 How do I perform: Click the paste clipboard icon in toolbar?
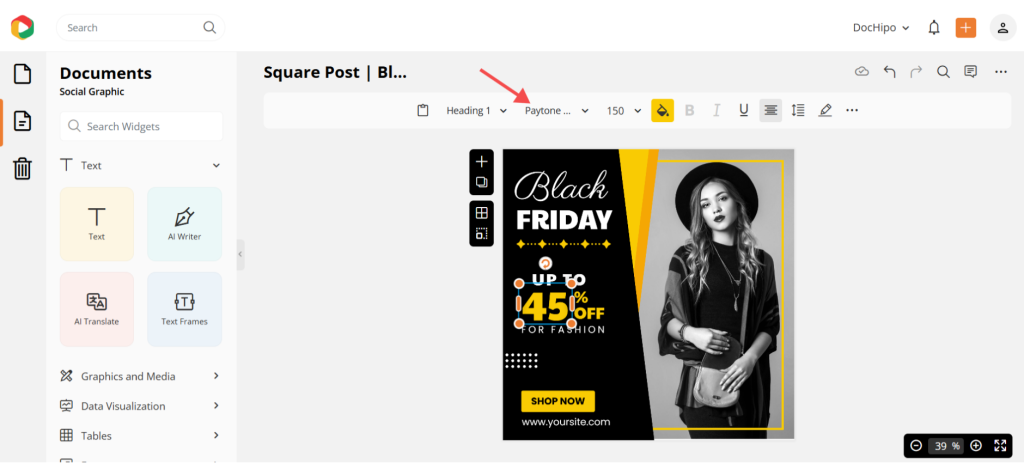[423, 110]
